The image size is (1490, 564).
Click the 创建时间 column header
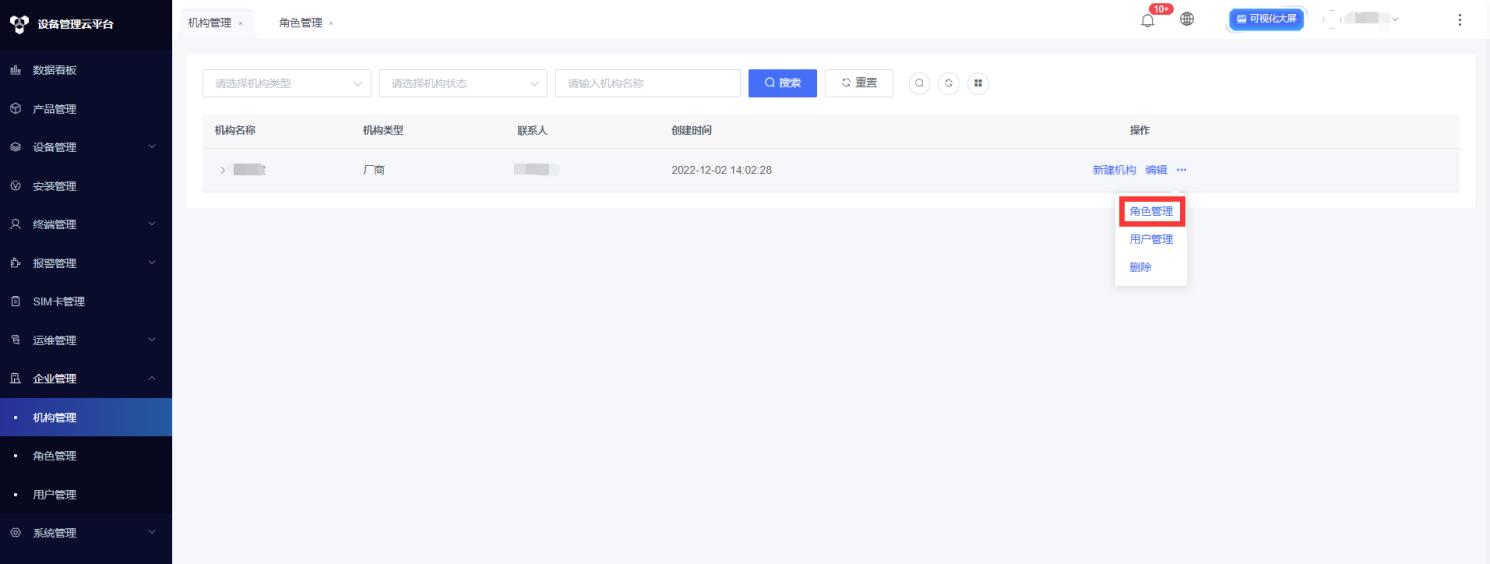[692, 131]
